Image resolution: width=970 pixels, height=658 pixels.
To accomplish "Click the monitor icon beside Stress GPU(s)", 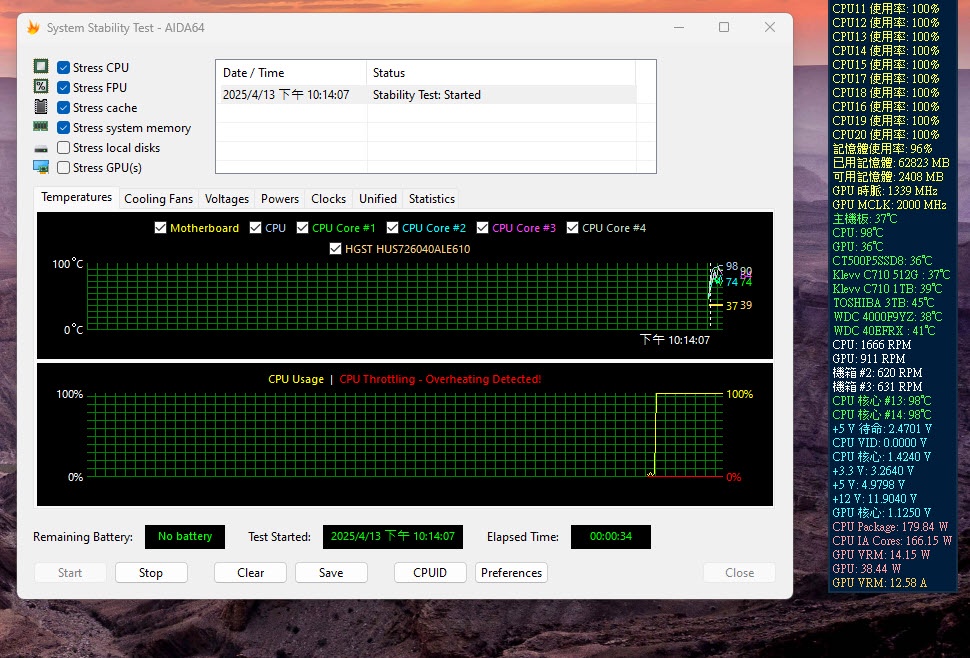I will click(41, 167).
